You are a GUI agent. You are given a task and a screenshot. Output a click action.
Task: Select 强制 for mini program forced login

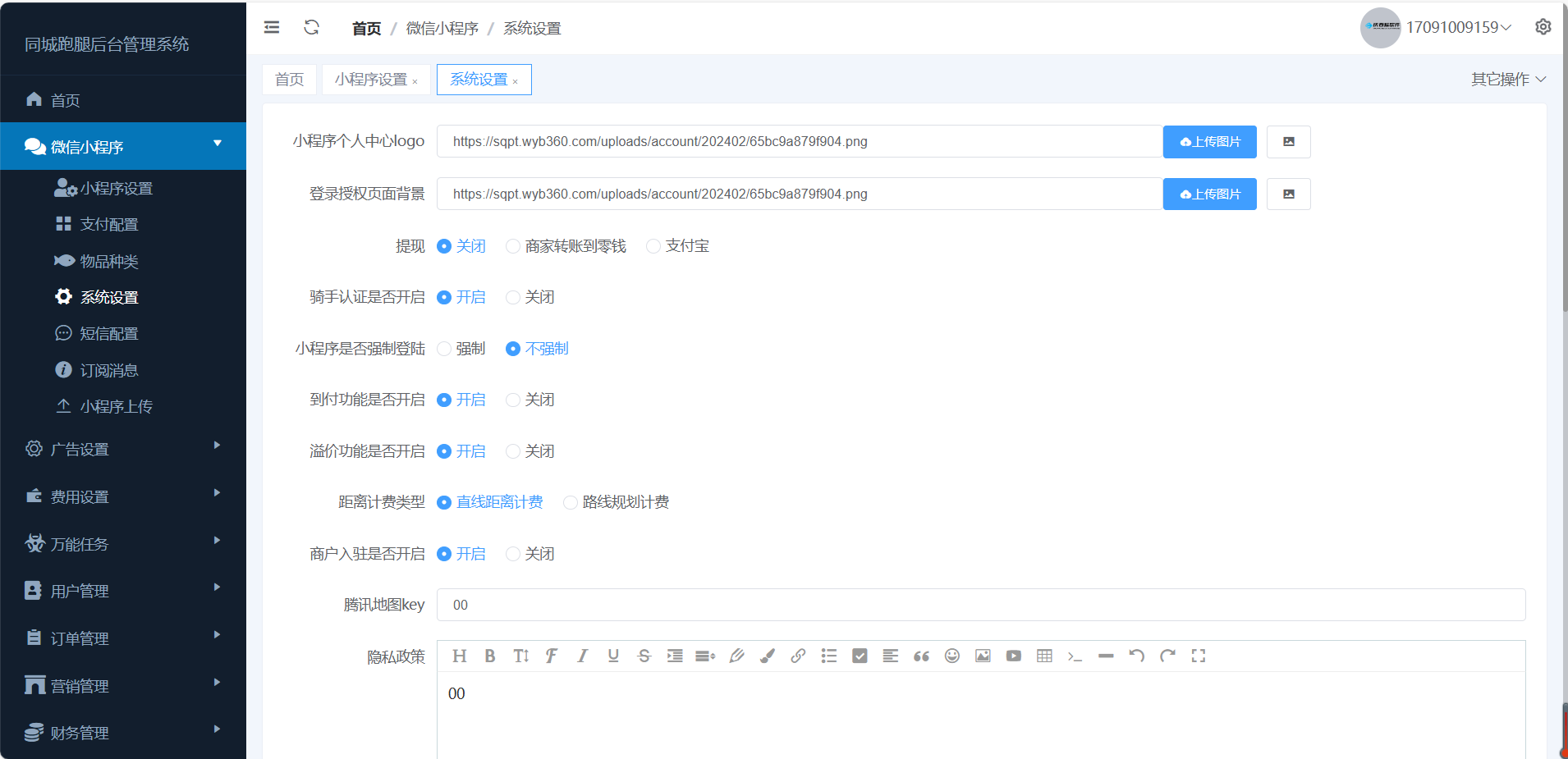pyautogui.click(x=444, y=349)
